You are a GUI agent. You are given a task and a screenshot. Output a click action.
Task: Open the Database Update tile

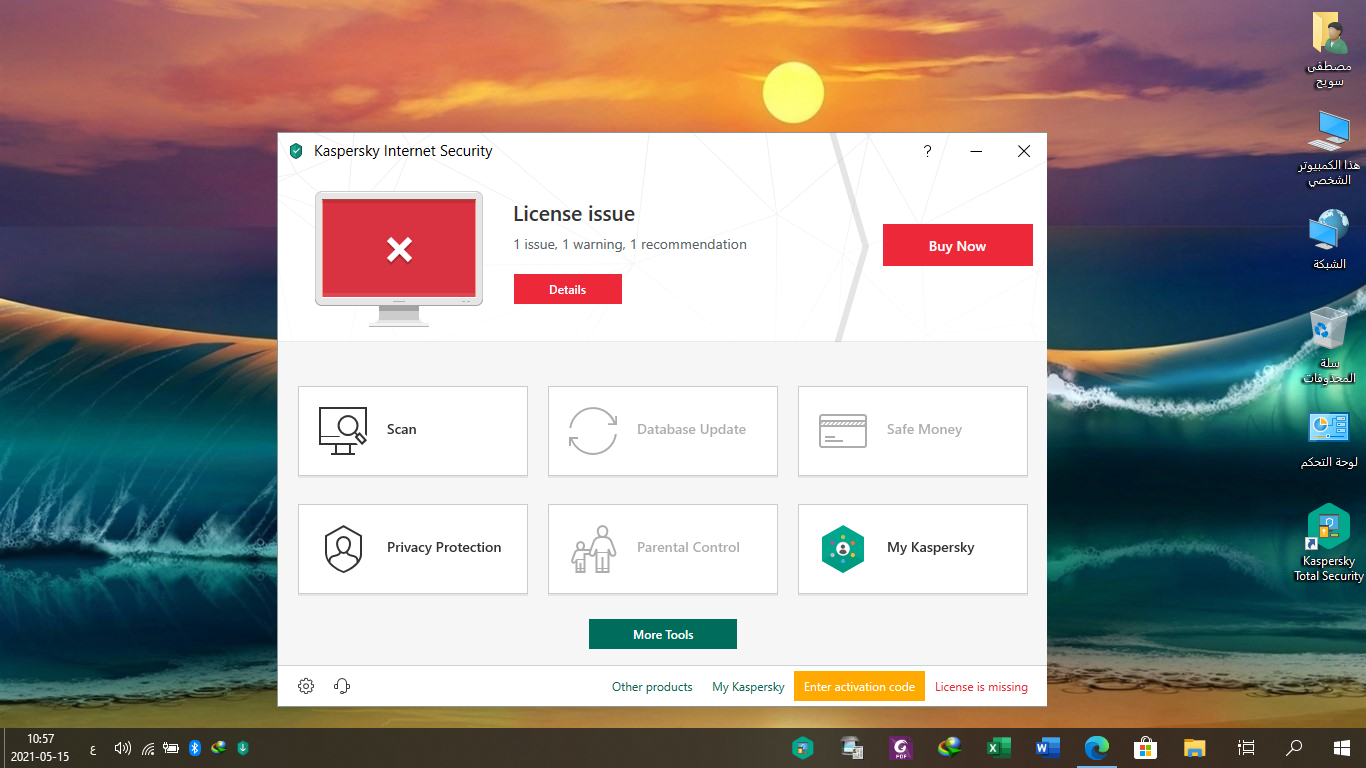(662, 430)
